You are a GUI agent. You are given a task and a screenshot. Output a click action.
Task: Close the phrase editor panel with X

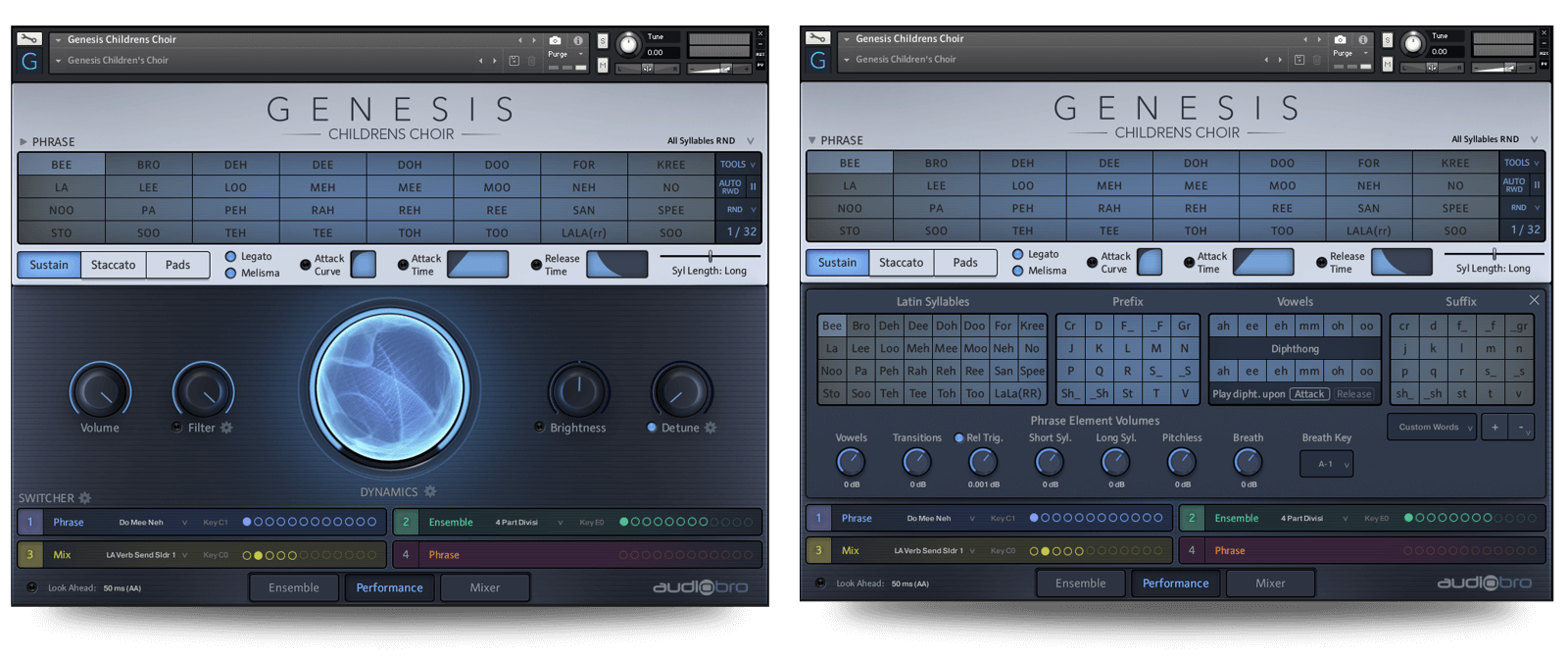click(1534, 300)
